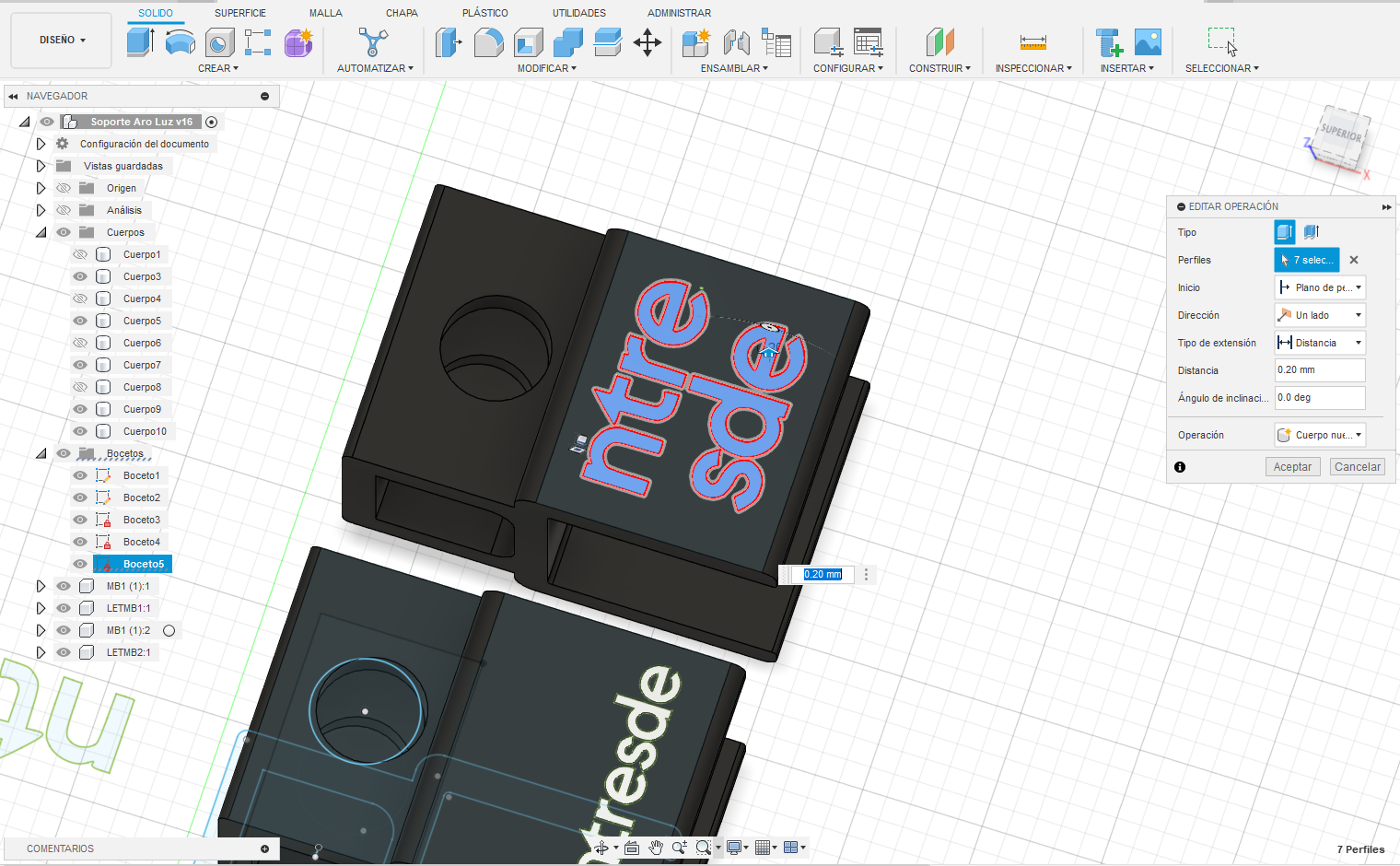Switch to the UTILIDADES tab
Screen dimensions: 1400x866
tap(579, 13)
